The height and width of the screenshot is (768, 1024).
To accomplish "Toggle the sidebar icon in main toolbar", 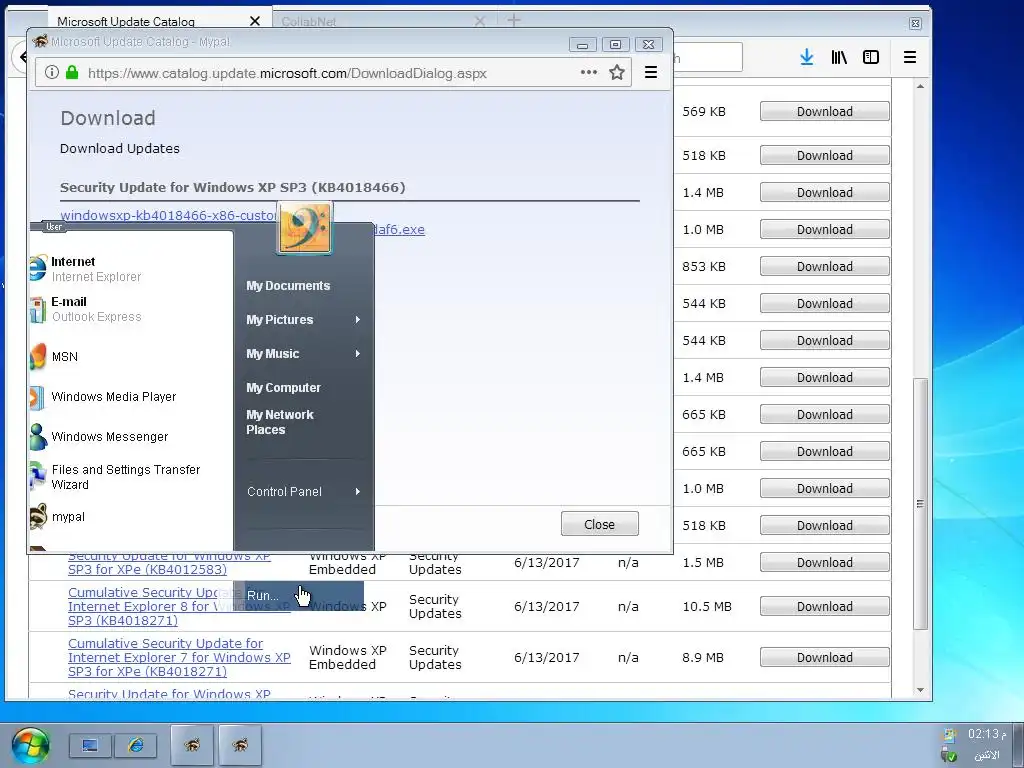I will (871, 57).
